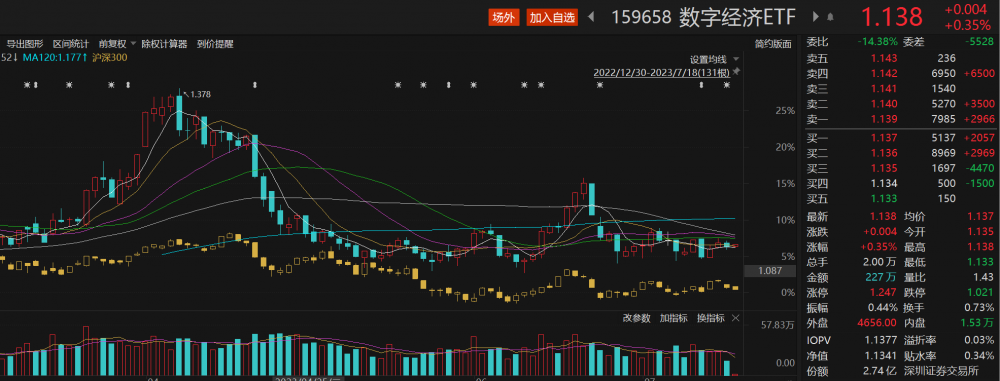This screenshot has height=381, width=1000.
Task: Open 除权计算器 ex-rights calculator
Action: [x=165, y=44]
